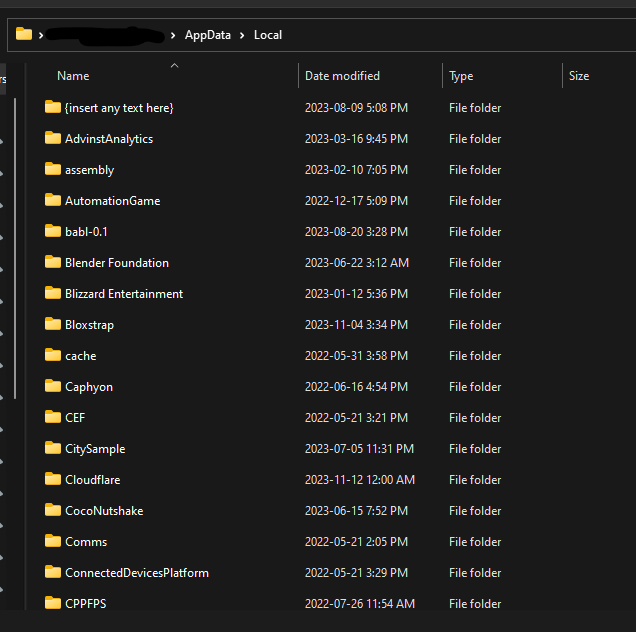Click the Bloxstrap folder name

[x=90, y=325]
